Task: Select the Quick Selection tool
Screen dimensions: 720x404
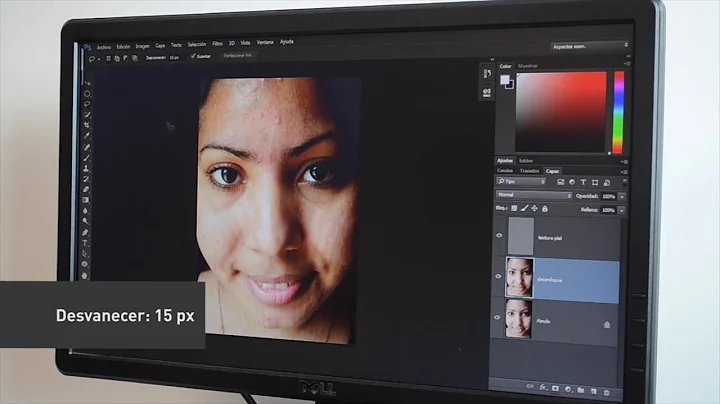Action: tap(87, 115)
